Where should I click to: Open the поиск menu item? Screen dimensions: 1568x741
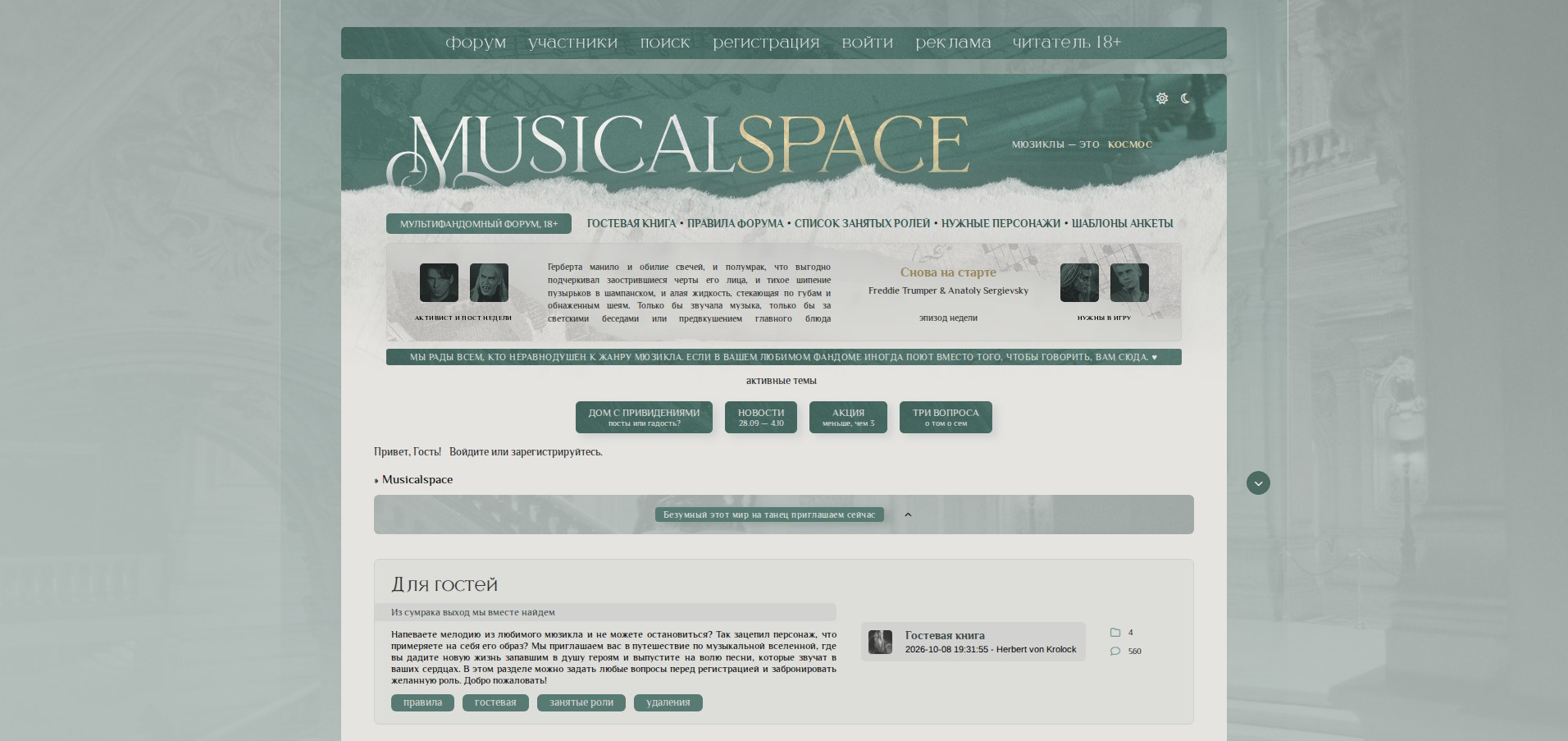pyautogui.click(x=665, y=43)
